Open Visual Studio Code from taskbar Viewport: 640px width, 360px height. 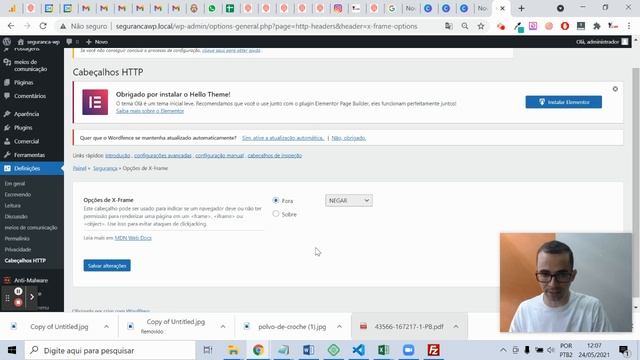click(359, 350)
